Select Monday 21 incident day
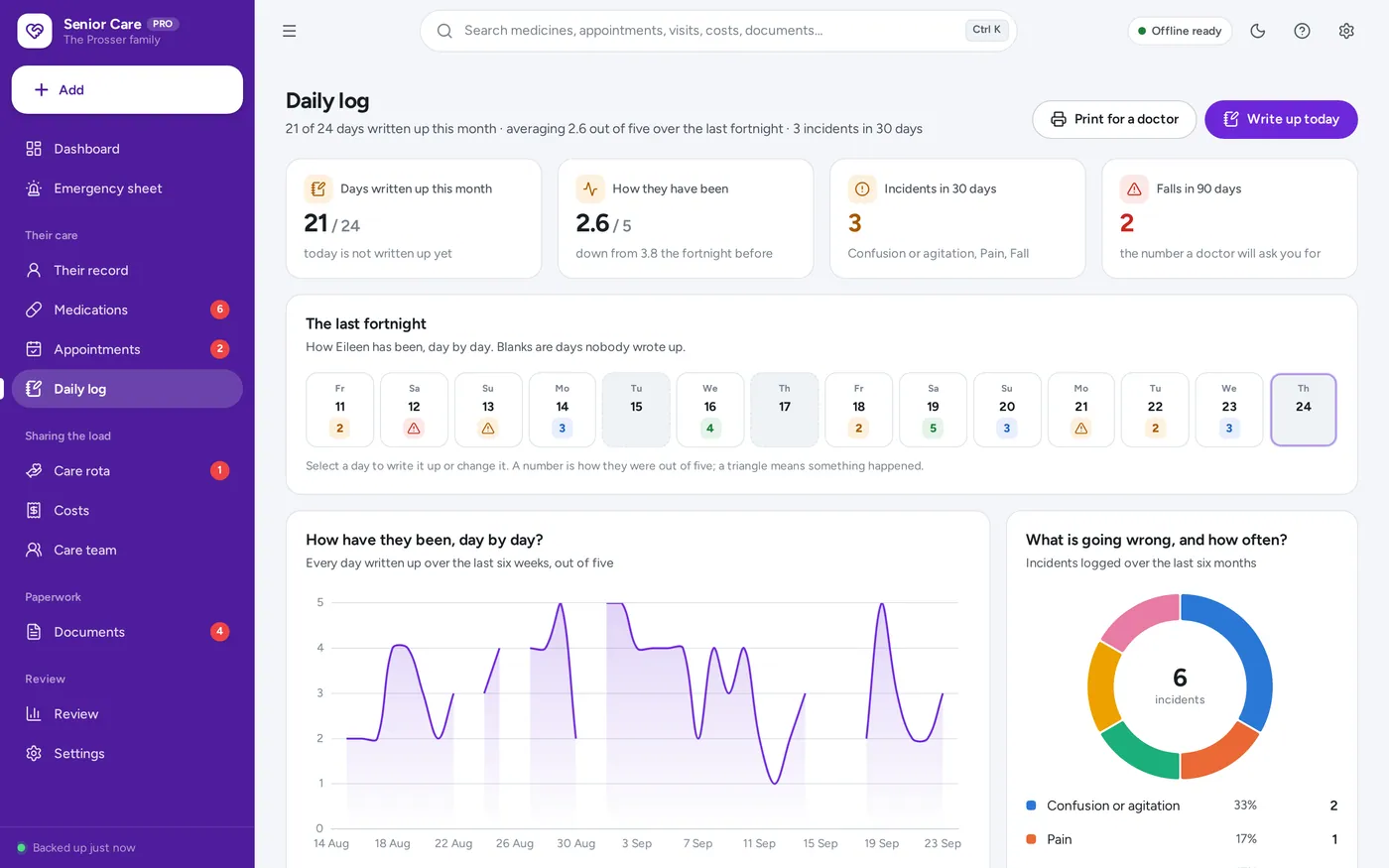 pos(1081,410)
